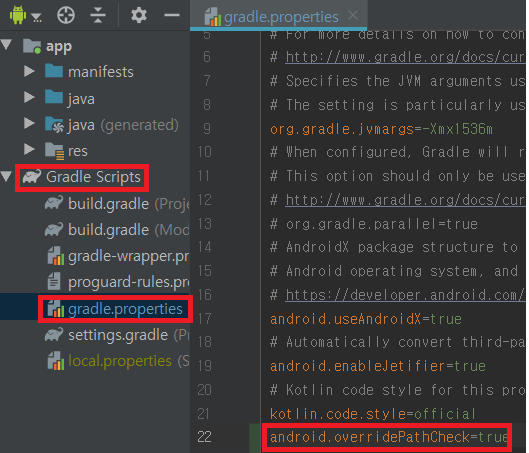Expand the java folder arrow
Image resolution: width=529 pixels, height=453 pixels.
[x=29, y=97]
